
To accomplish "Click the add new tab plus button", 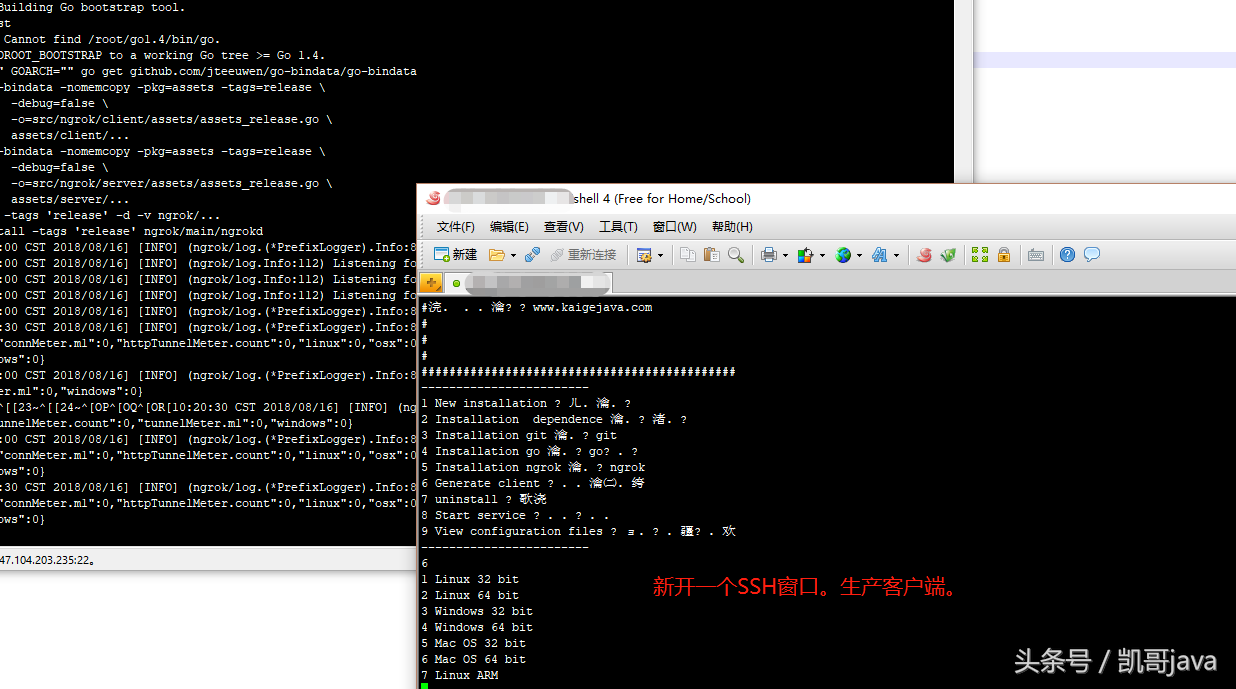I will [431, 283].
